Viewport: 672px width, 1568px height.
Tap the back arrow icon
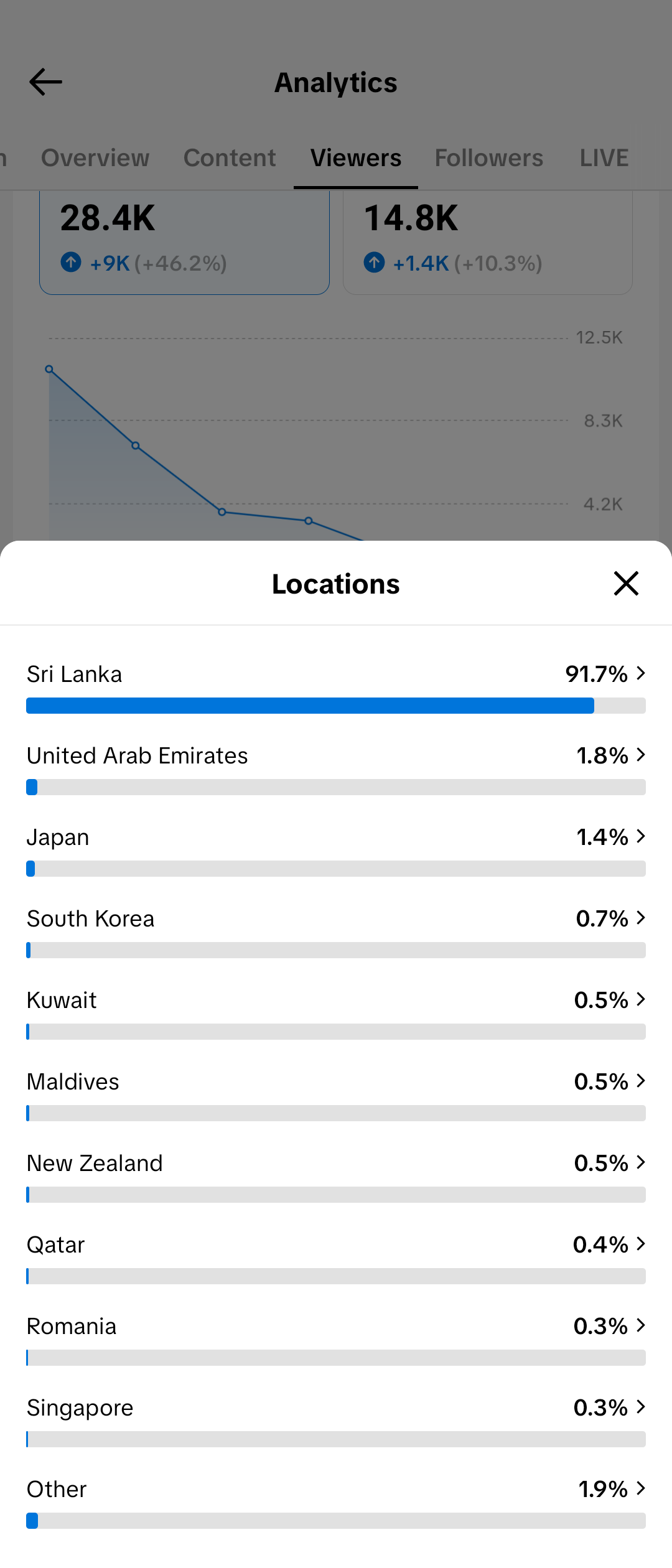pyautogui.click(x=45, y=82)
